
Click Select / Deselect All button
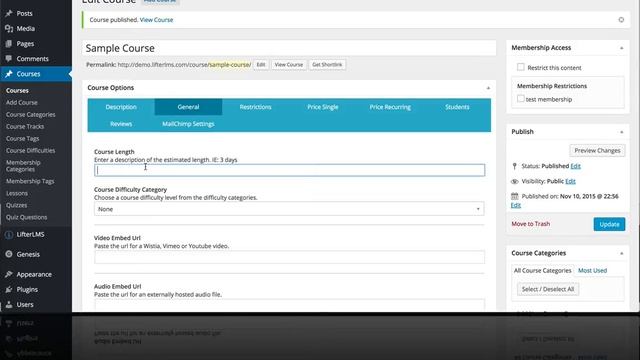pyautogui.click(x=548, y=289)
